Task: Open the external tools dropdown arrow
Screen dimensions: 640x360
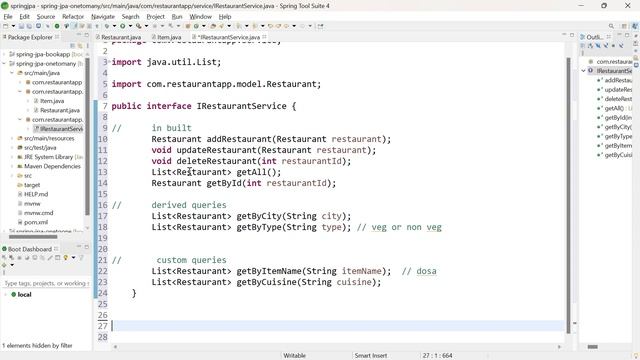Action: click(146, 26)
